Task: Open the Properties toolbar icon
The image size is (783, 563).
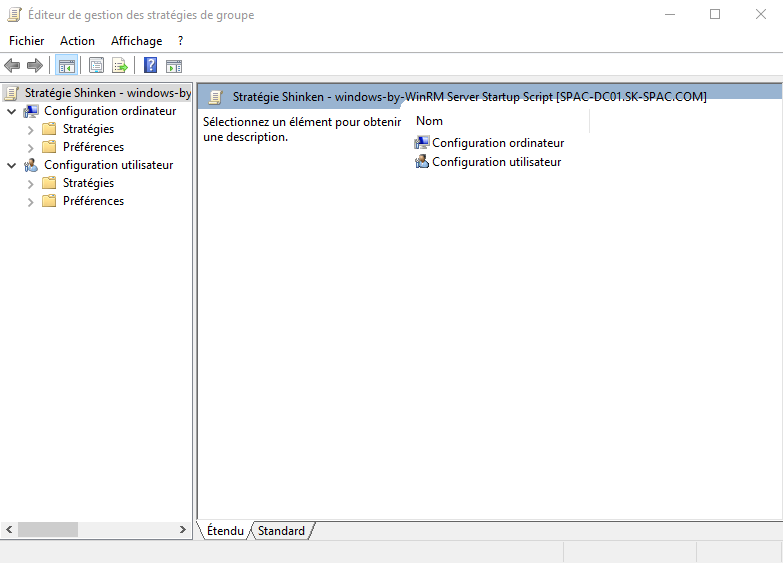Action: 96,66
